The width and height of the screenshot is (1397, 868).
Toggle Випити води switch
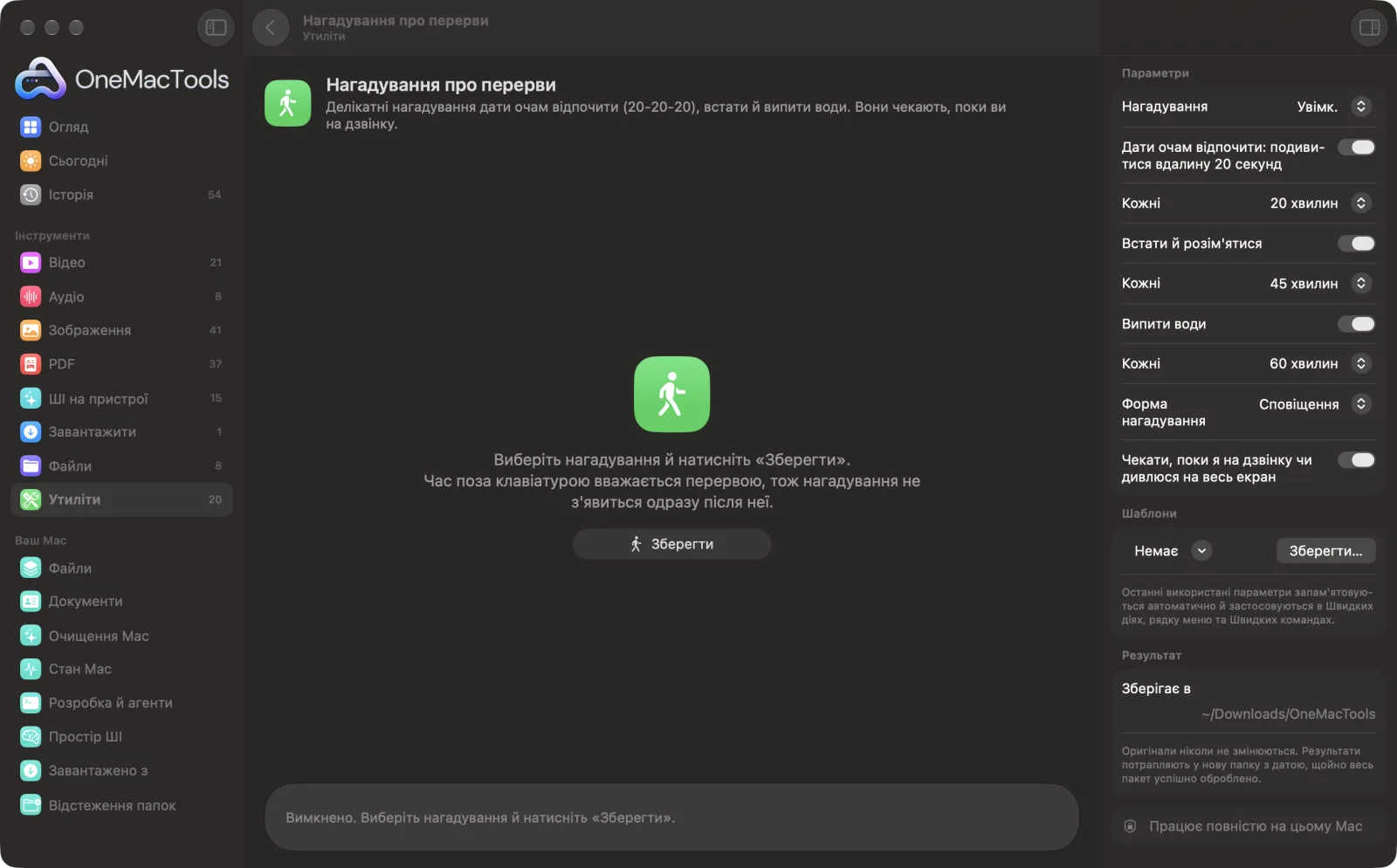[1357, 324]
